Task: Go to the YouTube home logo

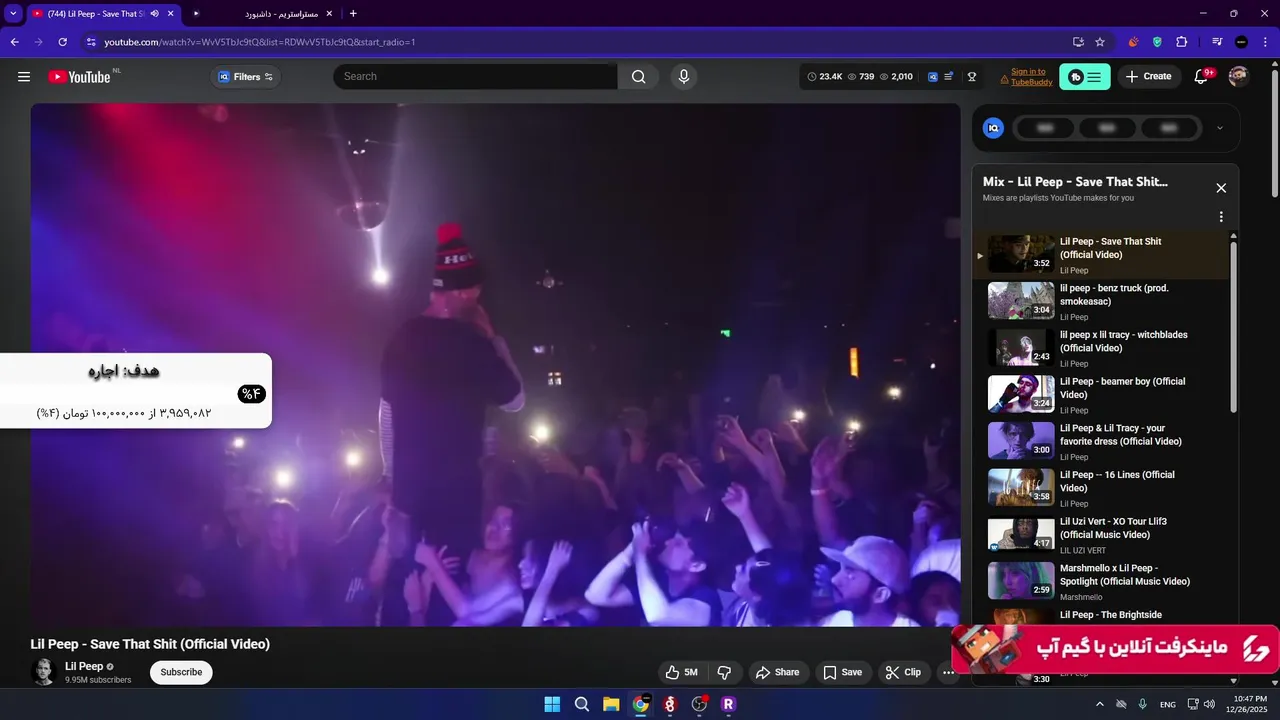Action: tap(79, 77)
